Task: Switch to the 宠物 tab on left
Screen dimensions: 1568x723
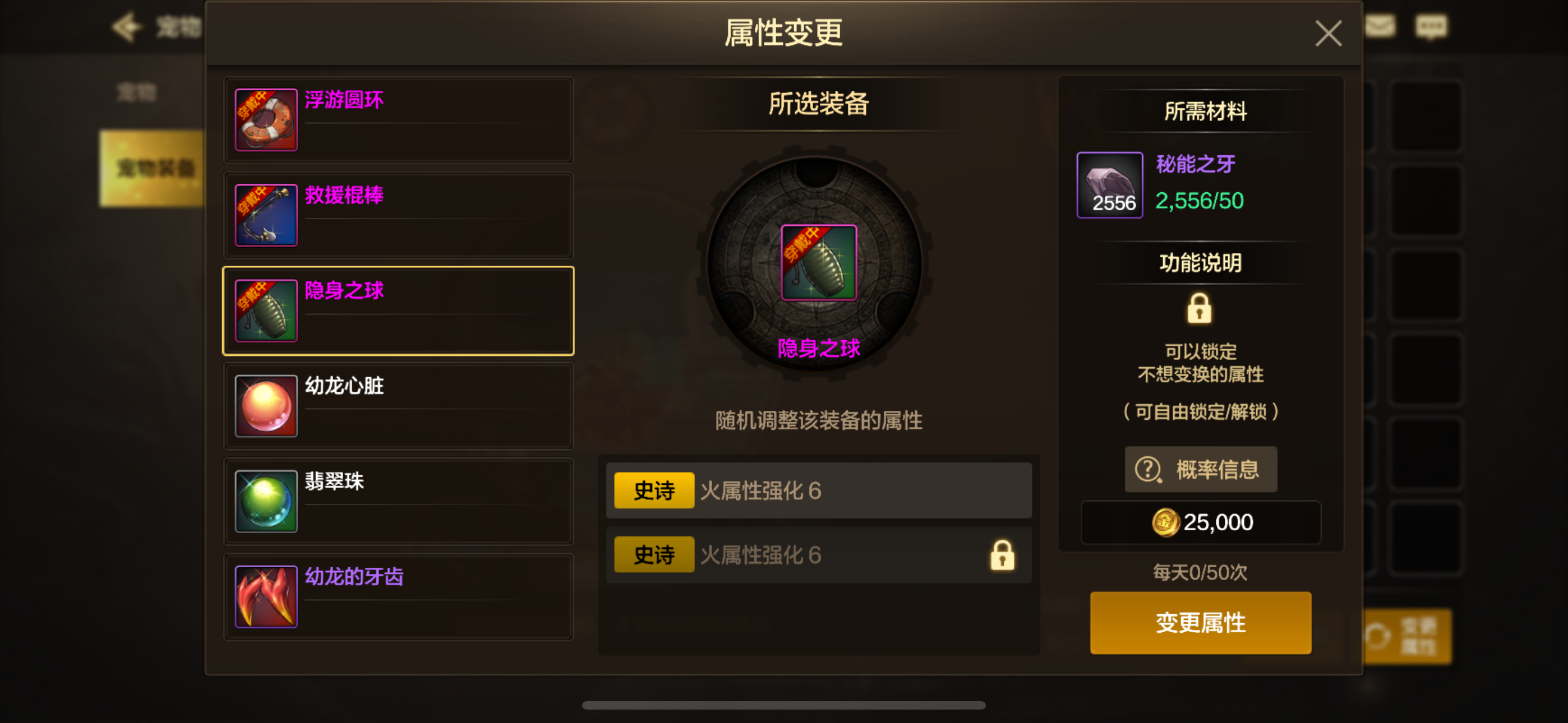Action: click(x=137, y=92)
